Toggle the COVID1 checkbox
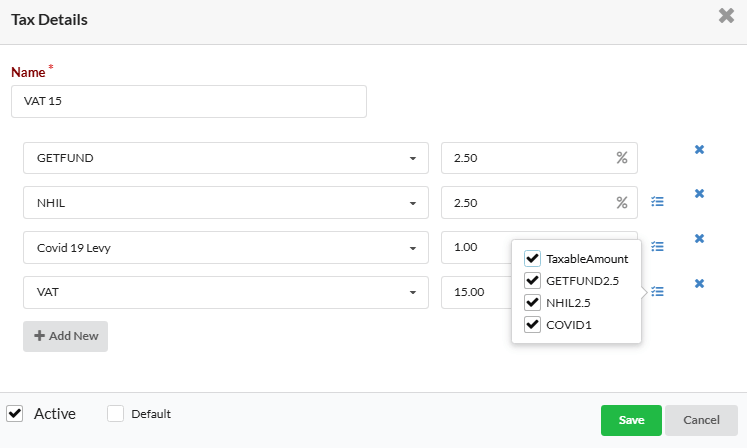Image resolution: width=747 pixels, height=448 pixels. click(533, 324)
